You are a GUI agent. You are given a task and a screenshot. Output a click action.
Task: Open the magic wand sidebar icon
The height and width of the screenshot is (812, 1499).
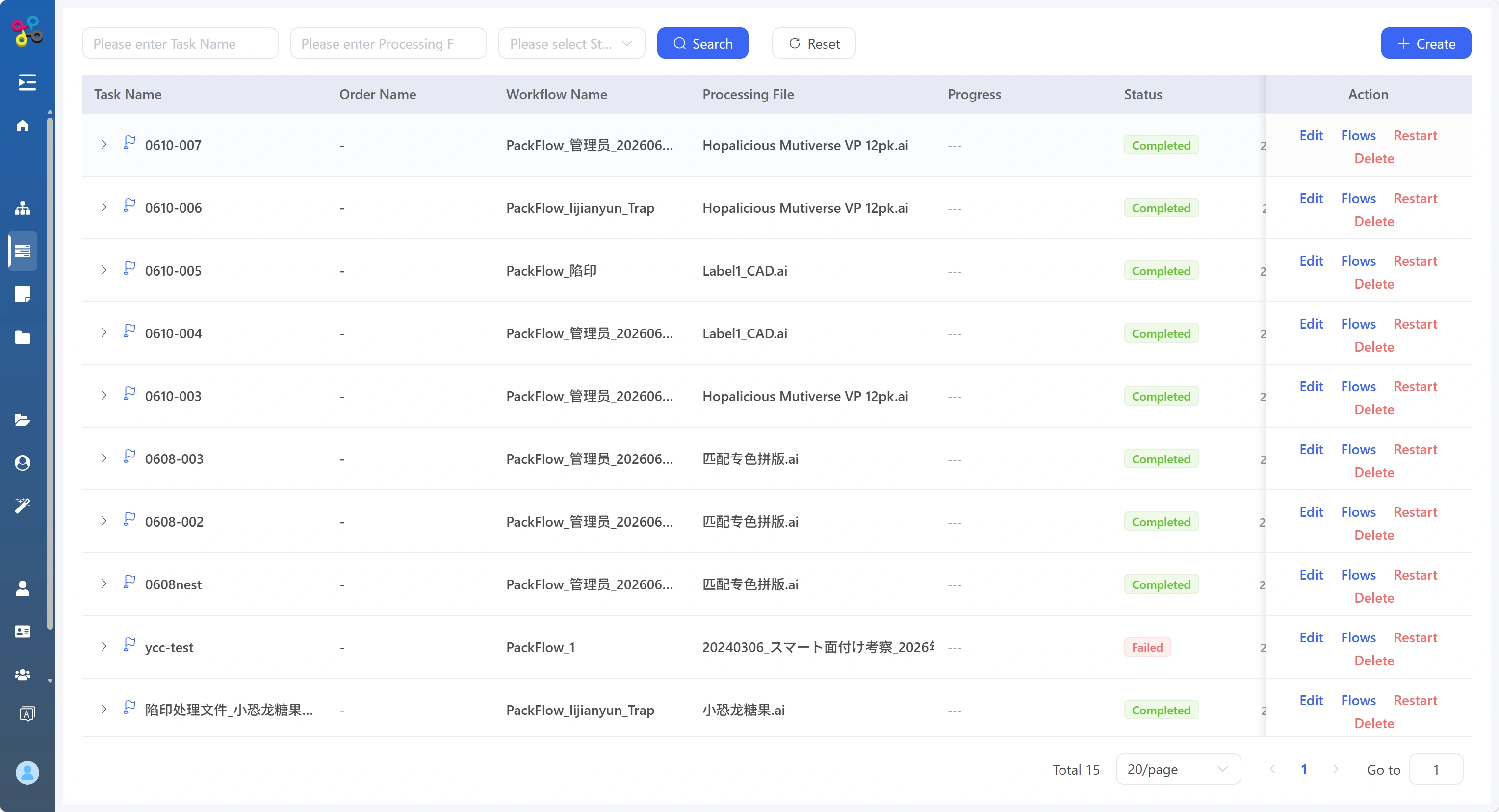pyautogui.click(x=23, y=506)
